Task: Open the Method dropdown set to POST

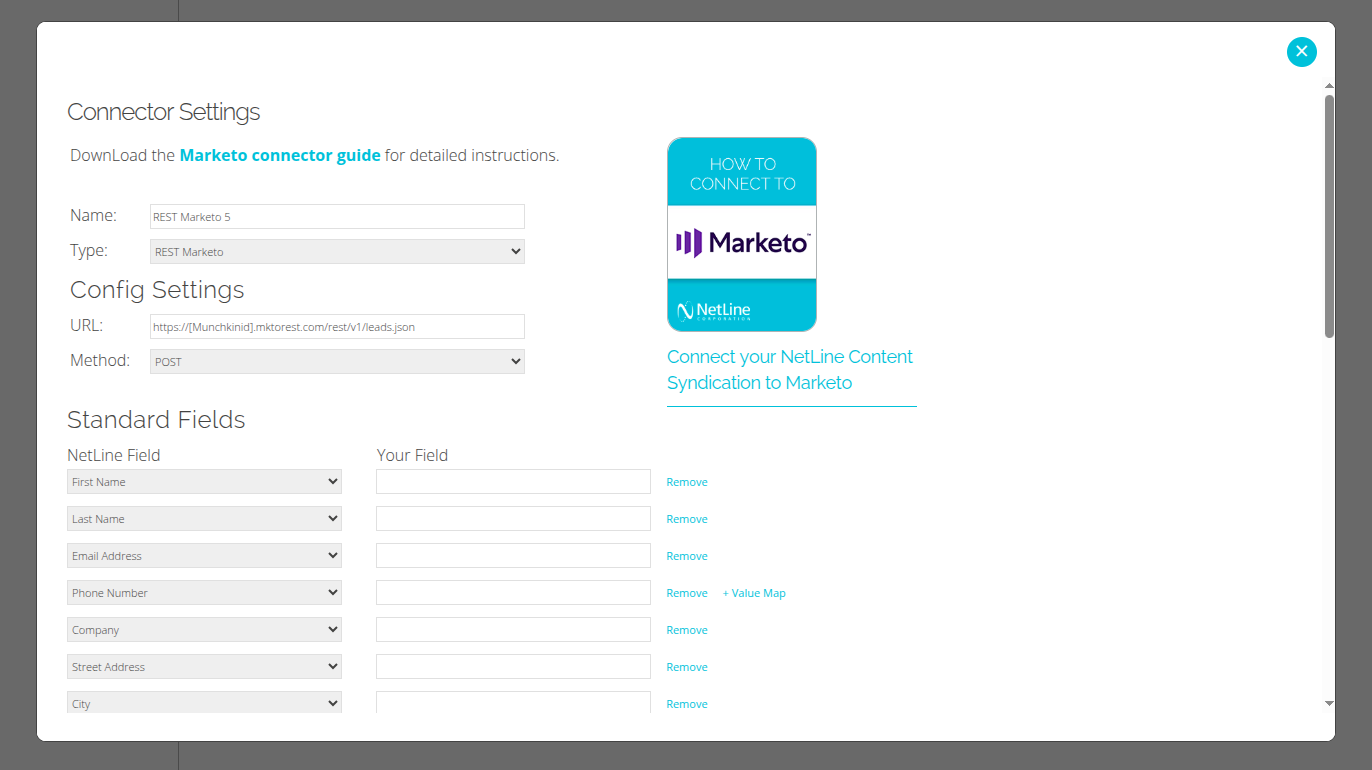Action: click(337, 361)
